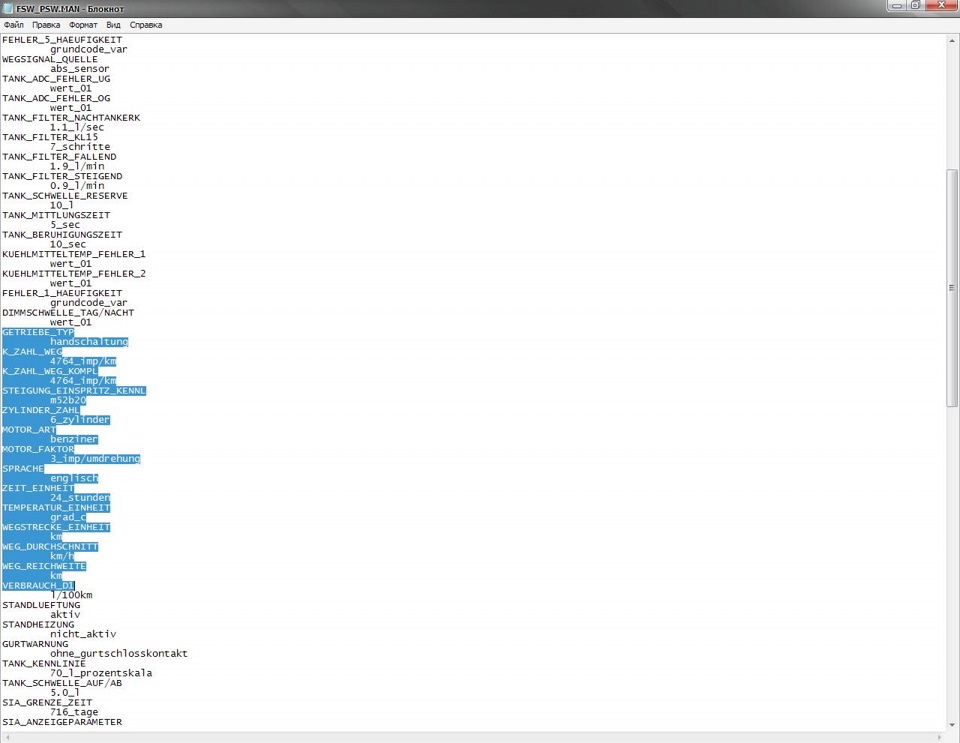Click the ohne_gurtschlosskontakt value

coord(119,654)
